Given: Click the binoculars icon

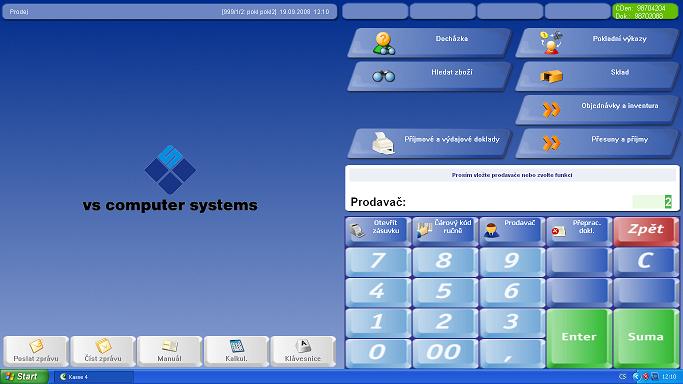Looking at the screenshot, I should pos(384,76).
